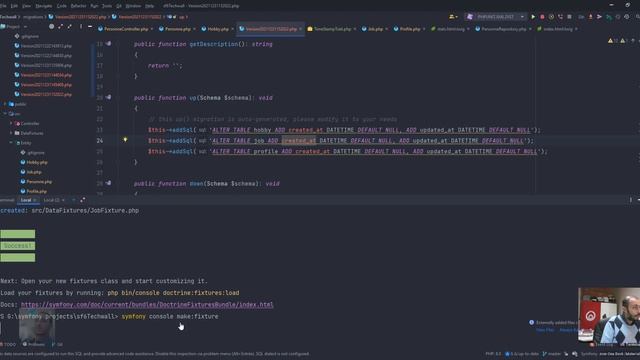
Task: Open Profile.php in the Entity folder
Action: point(36,191)
